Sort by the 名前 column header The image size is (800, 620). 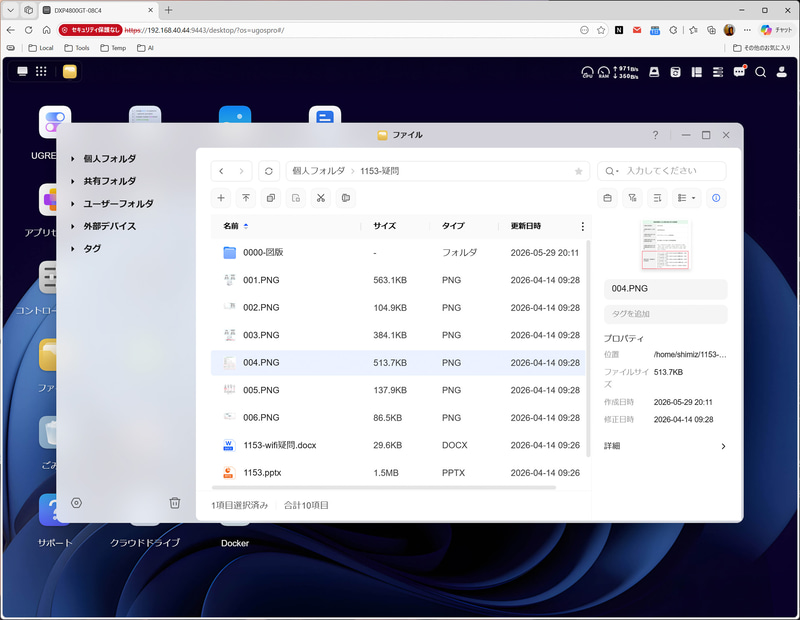coord(231,226)
